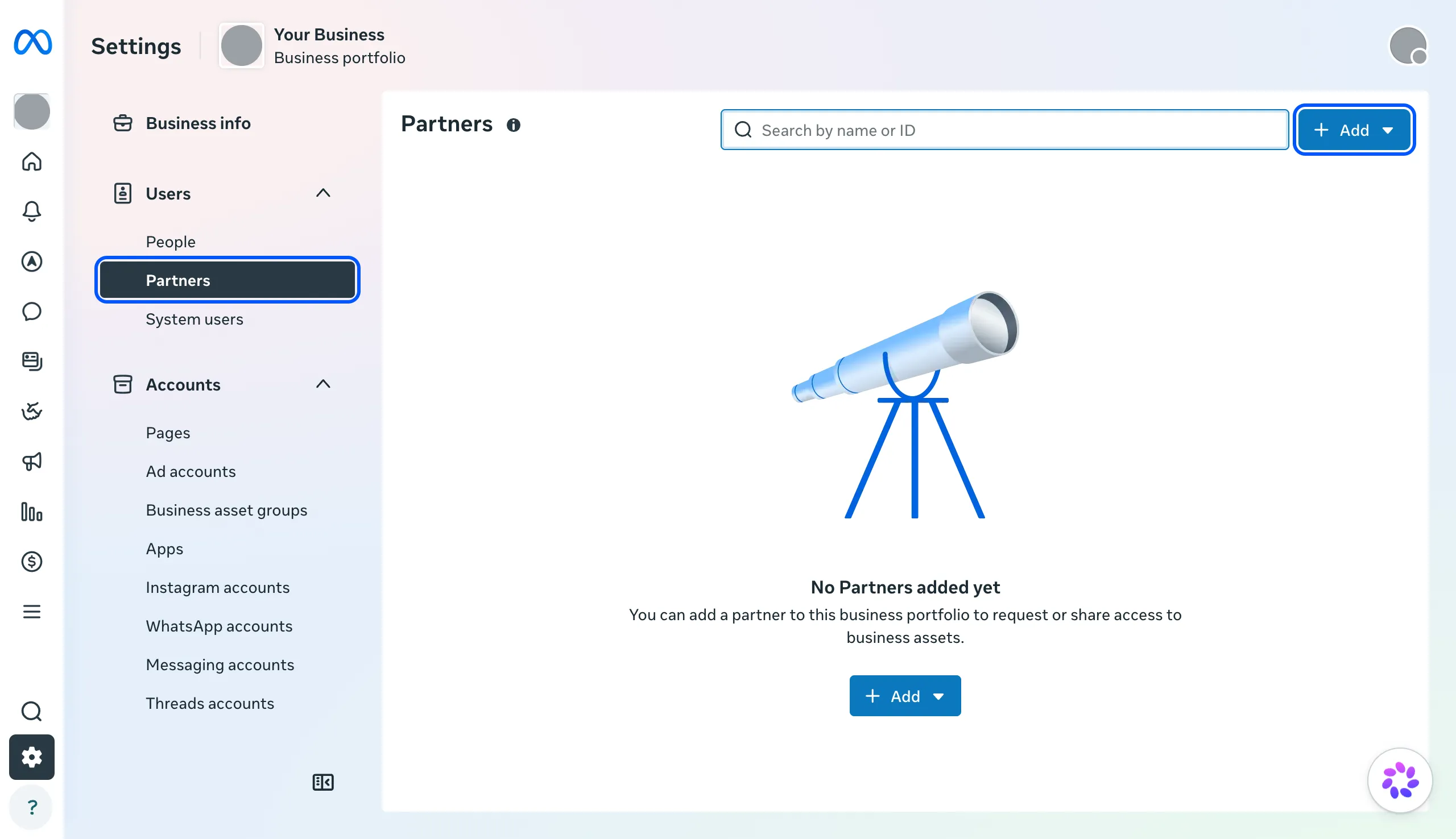Viewport: 1456px width, 839px height.
Task: Open WhatsApp accounts
Action: coord(219,626)
